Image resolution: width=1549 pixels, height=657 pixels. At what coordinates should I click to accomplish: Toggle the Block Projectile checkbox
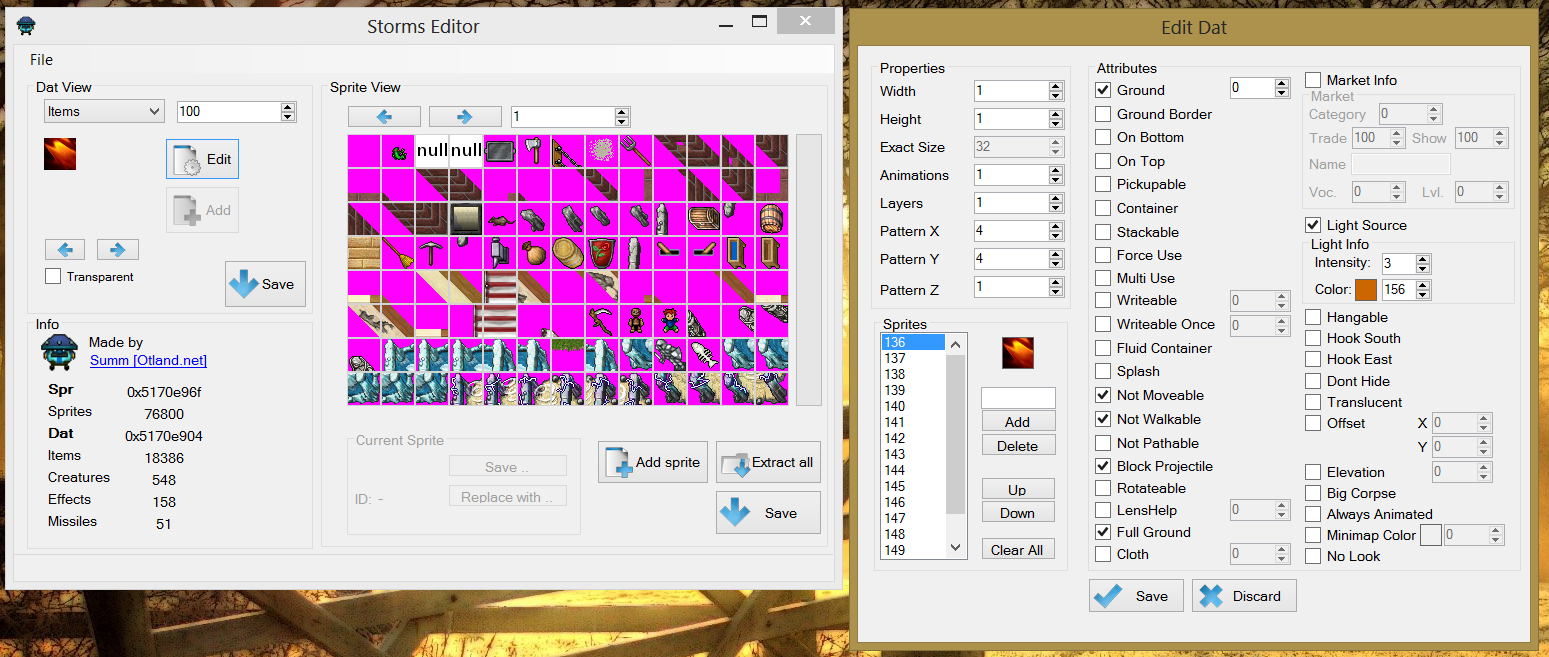coord(1104,466)
